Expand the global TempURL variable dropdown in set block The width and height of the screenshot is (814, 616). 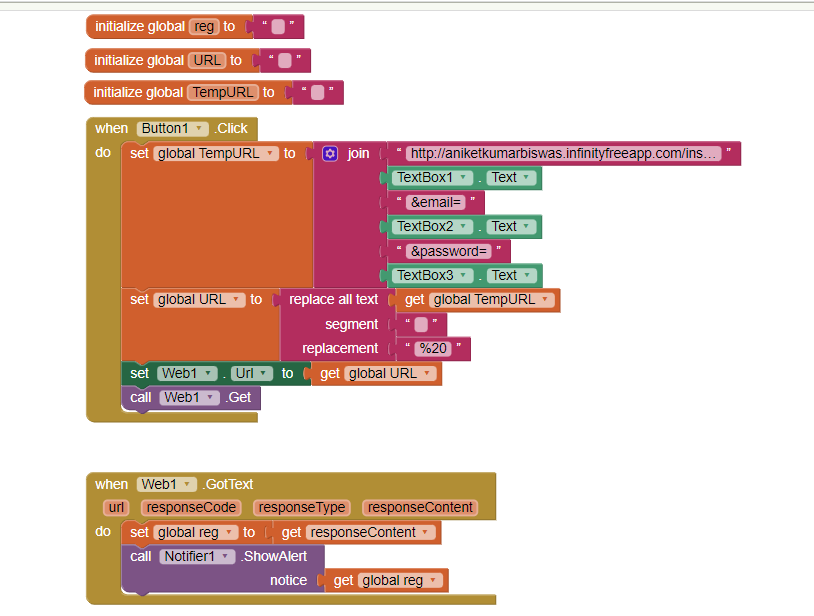(270, 154)
